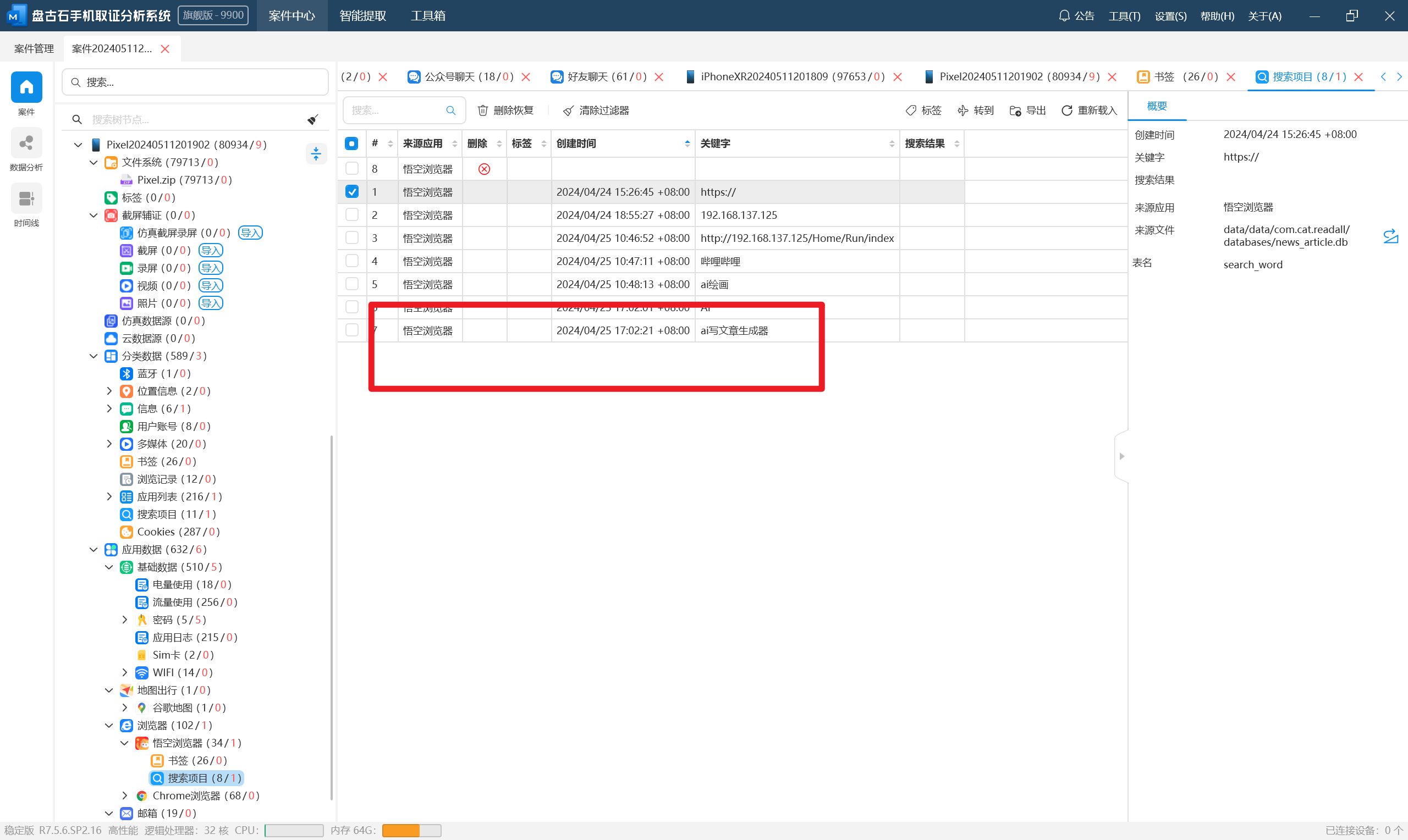Click the collapse-all tree icon
The height and width of the screenshot is (840, 1408).
[x=316, y=153]
